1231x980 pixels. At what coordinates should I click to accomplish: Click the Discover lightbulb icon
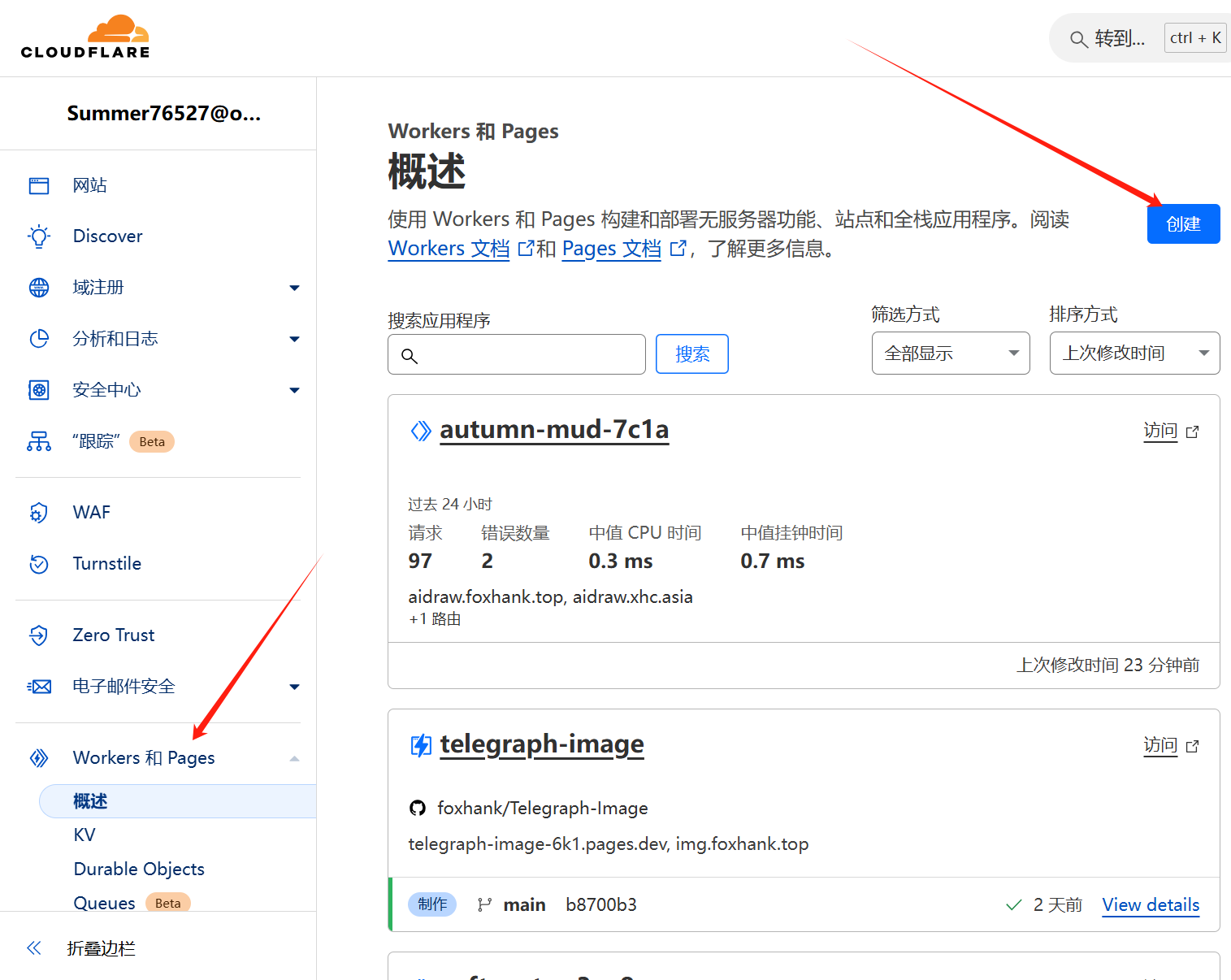pos(39,236)
